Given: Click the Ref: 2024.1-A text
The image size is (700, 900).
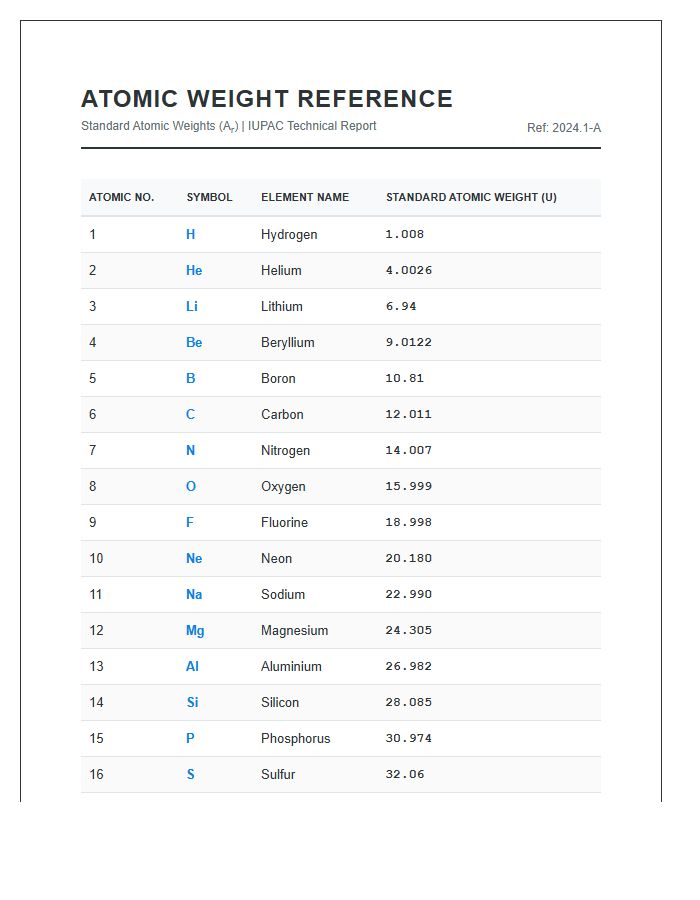Looking at the screenshot, I should click(564, 128).
